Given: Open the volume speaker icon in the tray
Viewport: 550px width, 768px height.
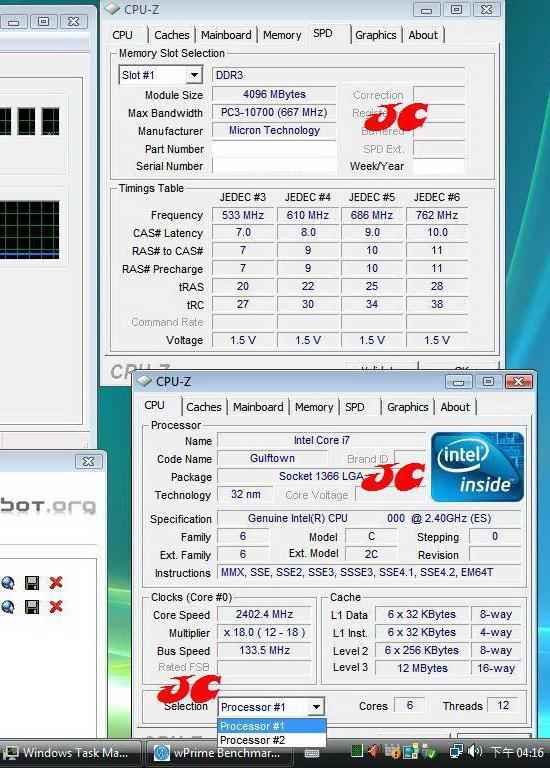Looking at the screenshot, I should pos(475,752).
